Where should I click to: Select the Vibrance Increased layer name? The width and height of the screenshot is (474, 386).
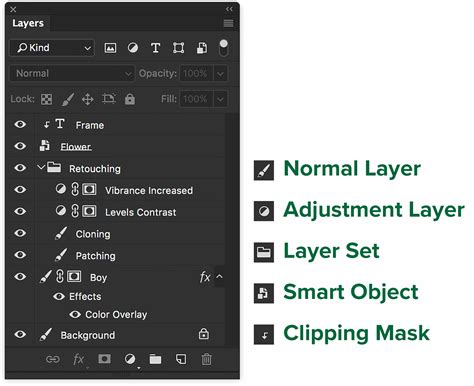[149, 191]
